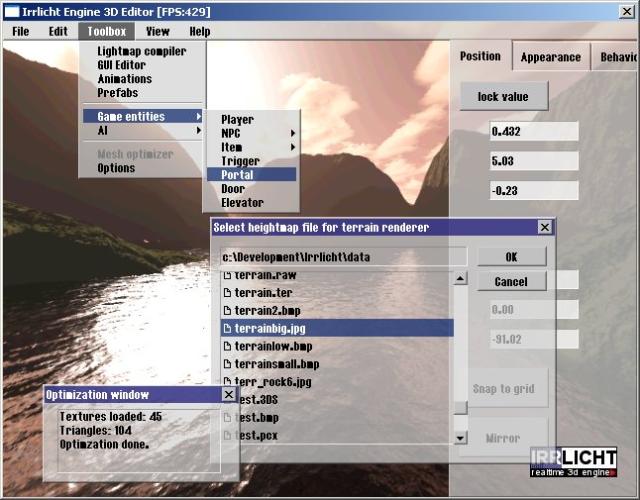Click the file list scroll down arrow

[460, 438]
